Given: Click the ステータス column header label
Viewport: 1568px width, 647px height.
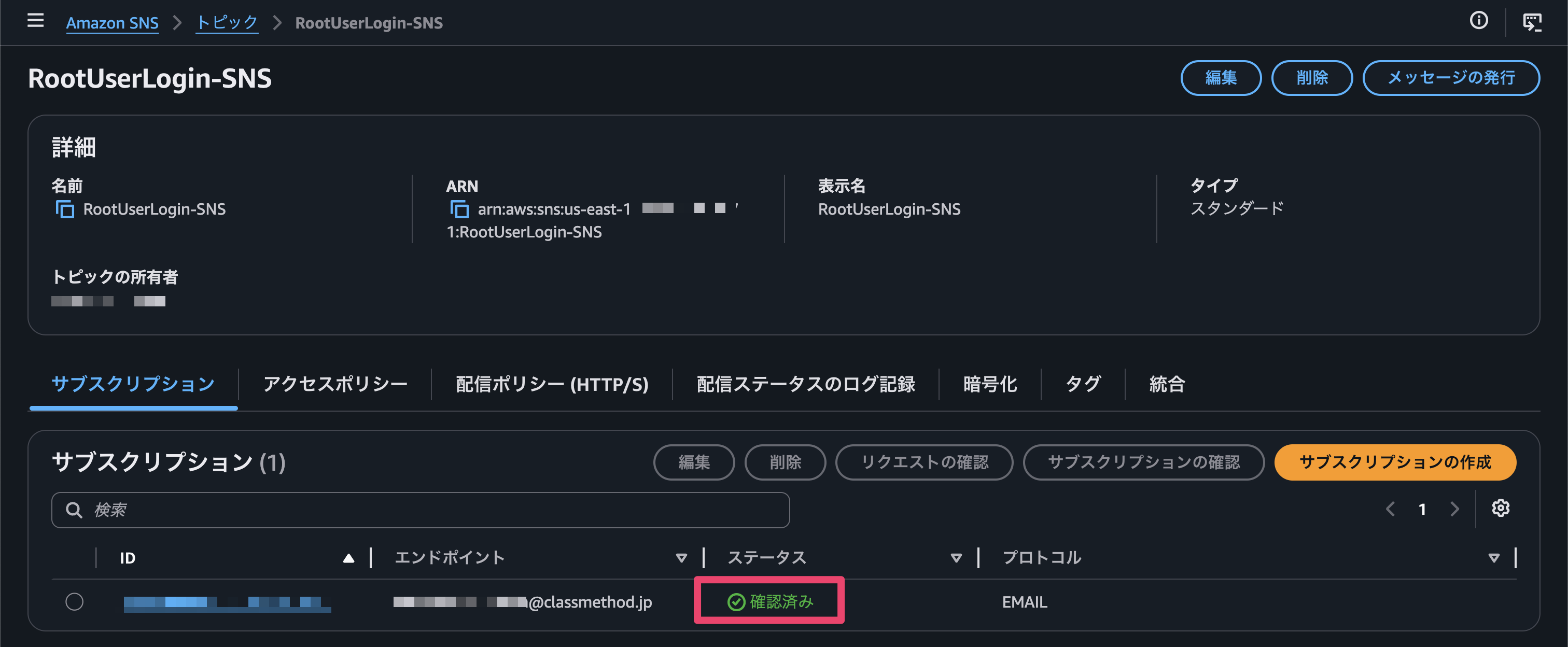Looking at the screenshot, I should pos(767,557).
